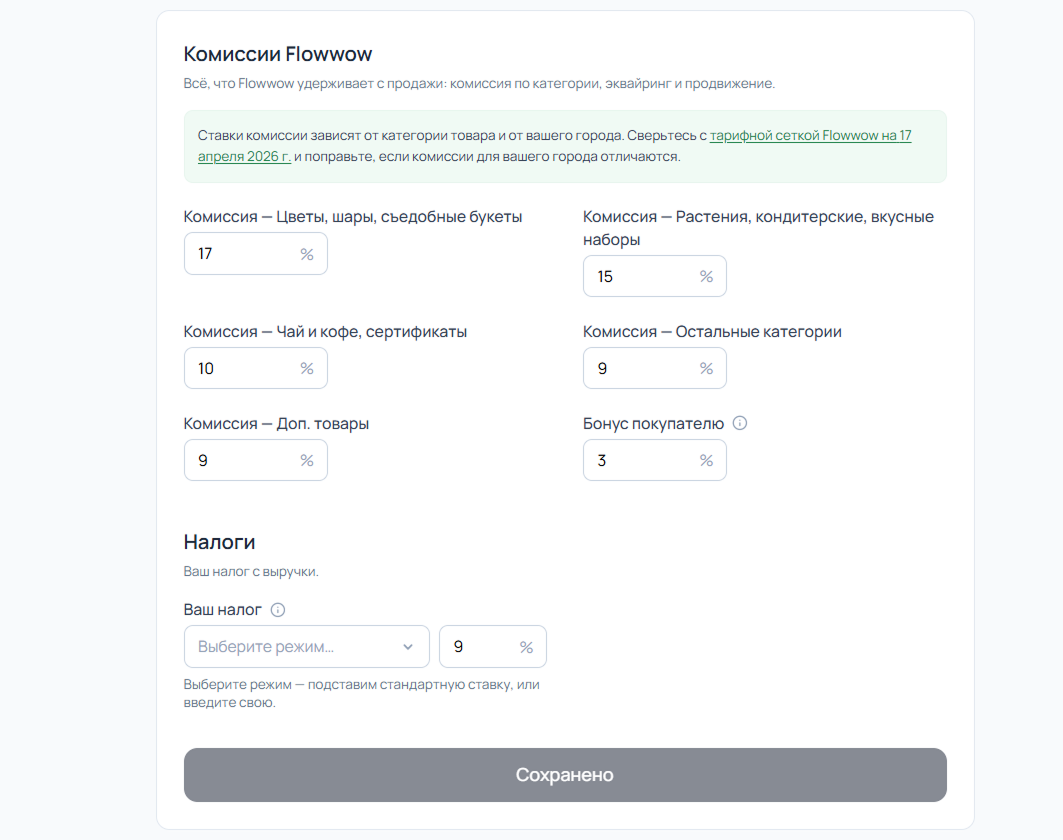Open the Выберите режим tax mode dropdown
The image size is (1063, 840).
306,647
